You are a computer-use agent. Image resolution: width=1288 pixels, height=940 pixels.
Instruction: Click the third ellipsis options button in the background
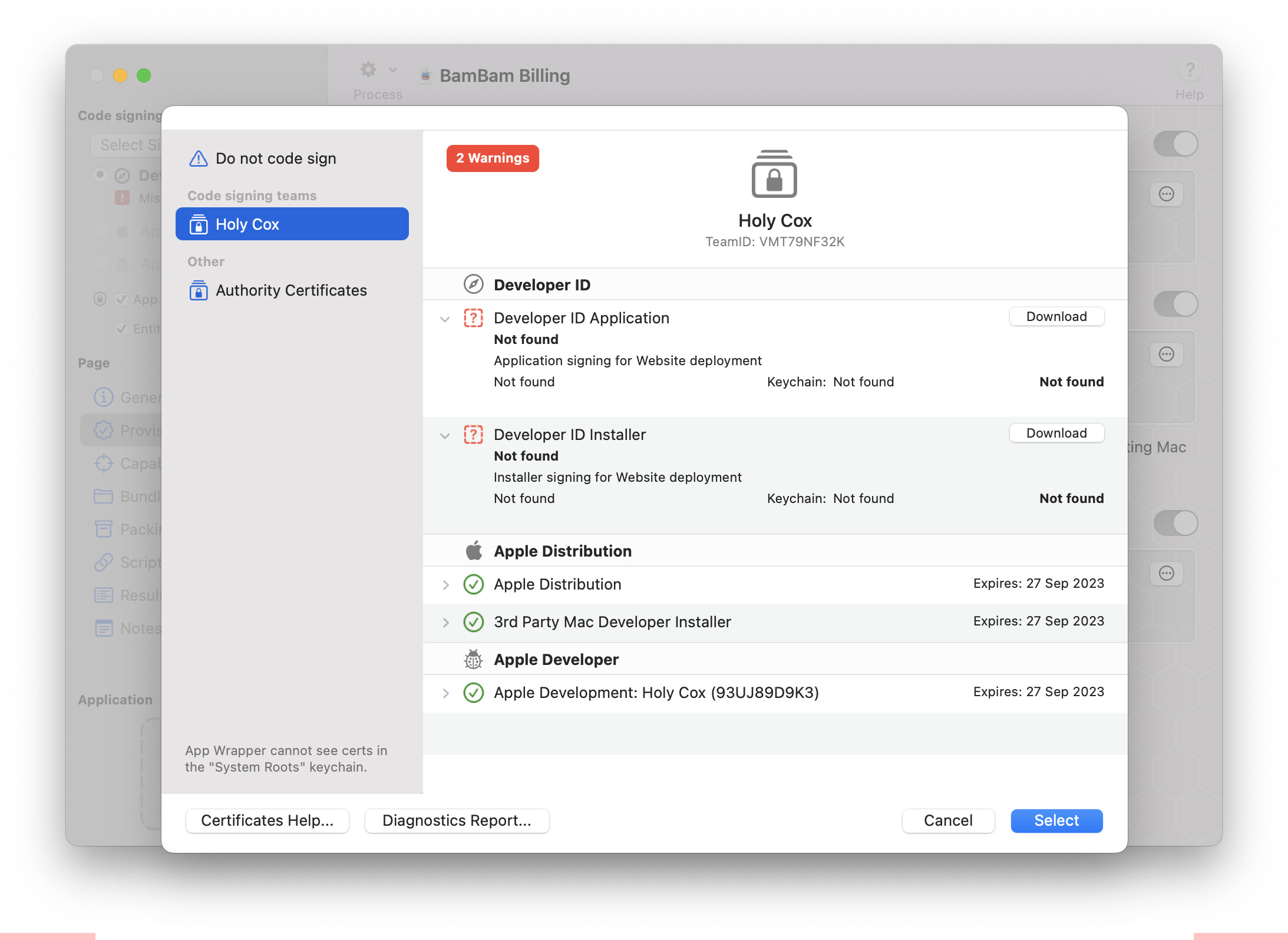pyautogui.click(x=1166, y=573)
